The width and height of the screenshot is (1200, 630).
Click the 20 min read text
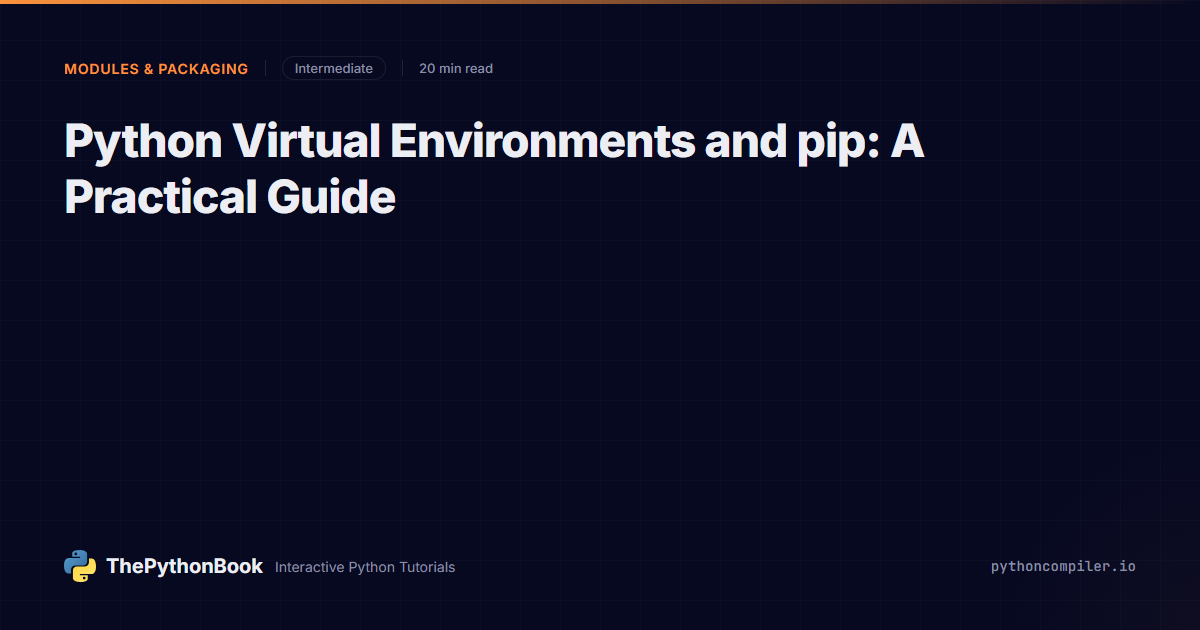[456, 69]
